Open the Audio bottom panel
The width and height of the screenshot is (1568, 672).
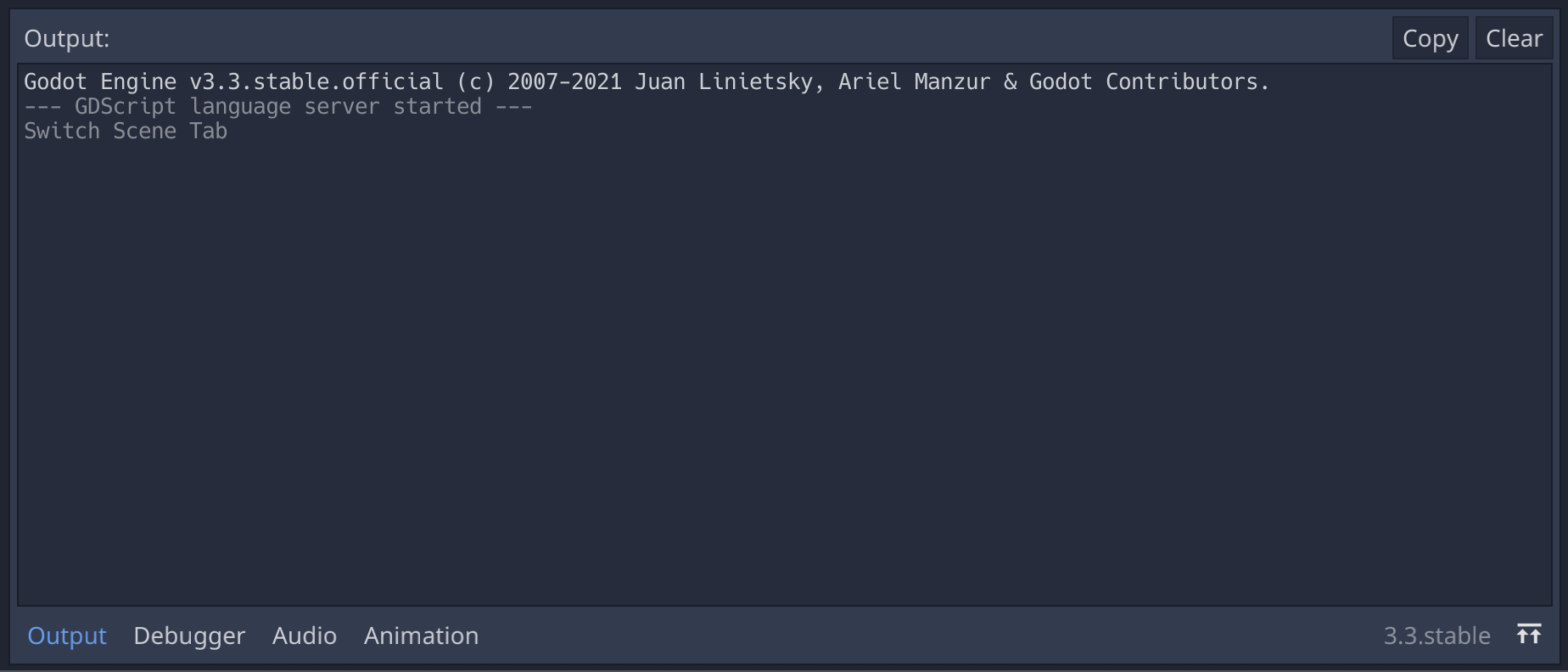[305, 636]
